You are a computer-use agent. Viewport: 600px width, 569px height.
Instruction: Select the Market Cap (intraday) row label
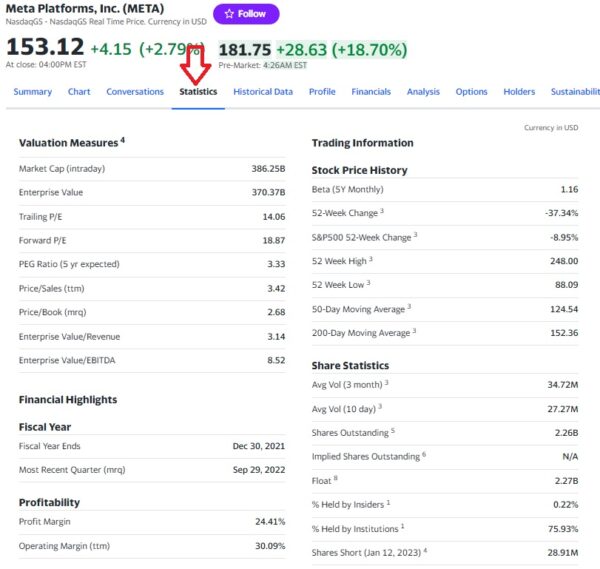62,168
